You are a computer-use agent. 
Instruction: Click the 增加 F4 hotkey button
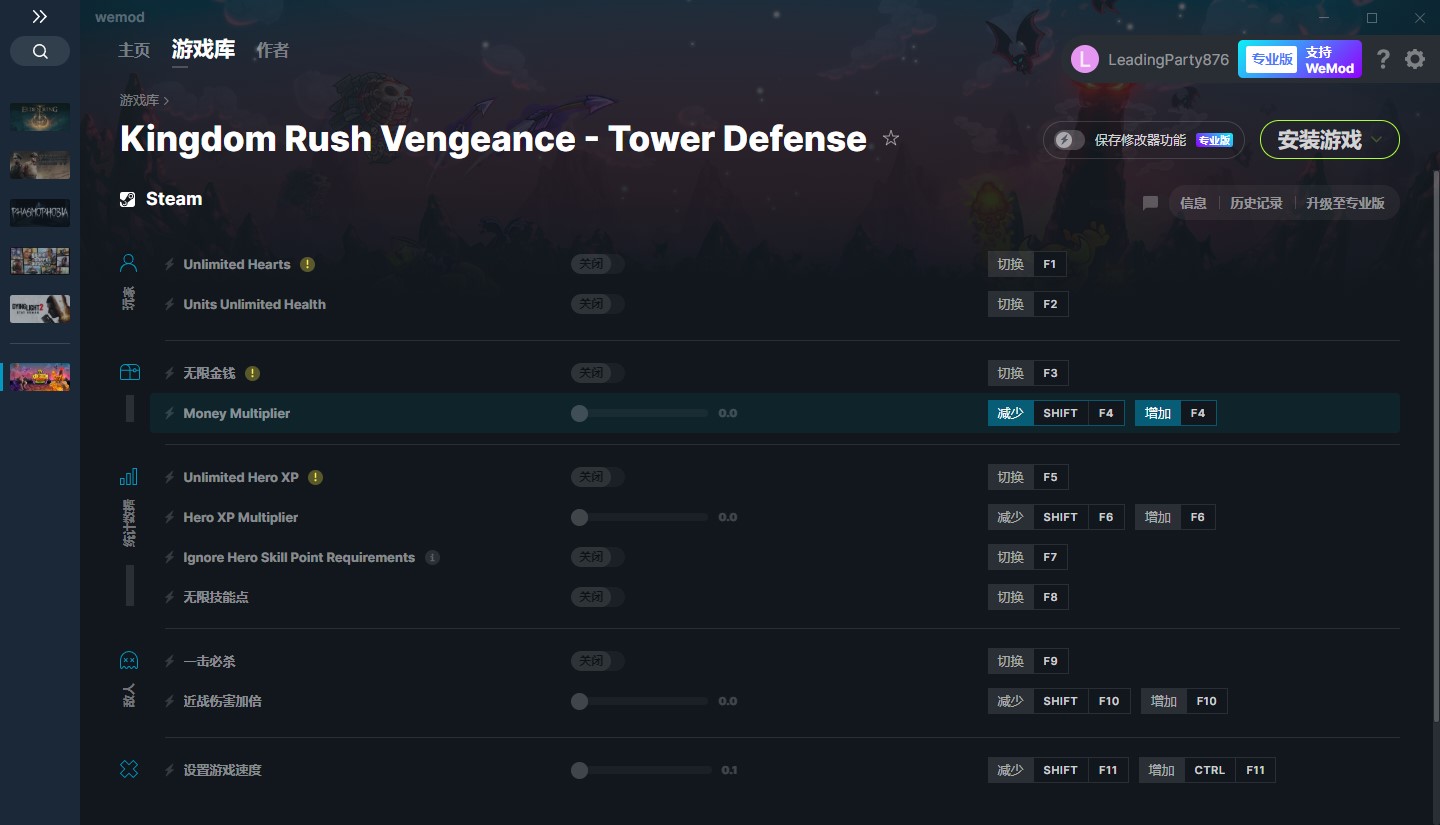[1175, 413]
